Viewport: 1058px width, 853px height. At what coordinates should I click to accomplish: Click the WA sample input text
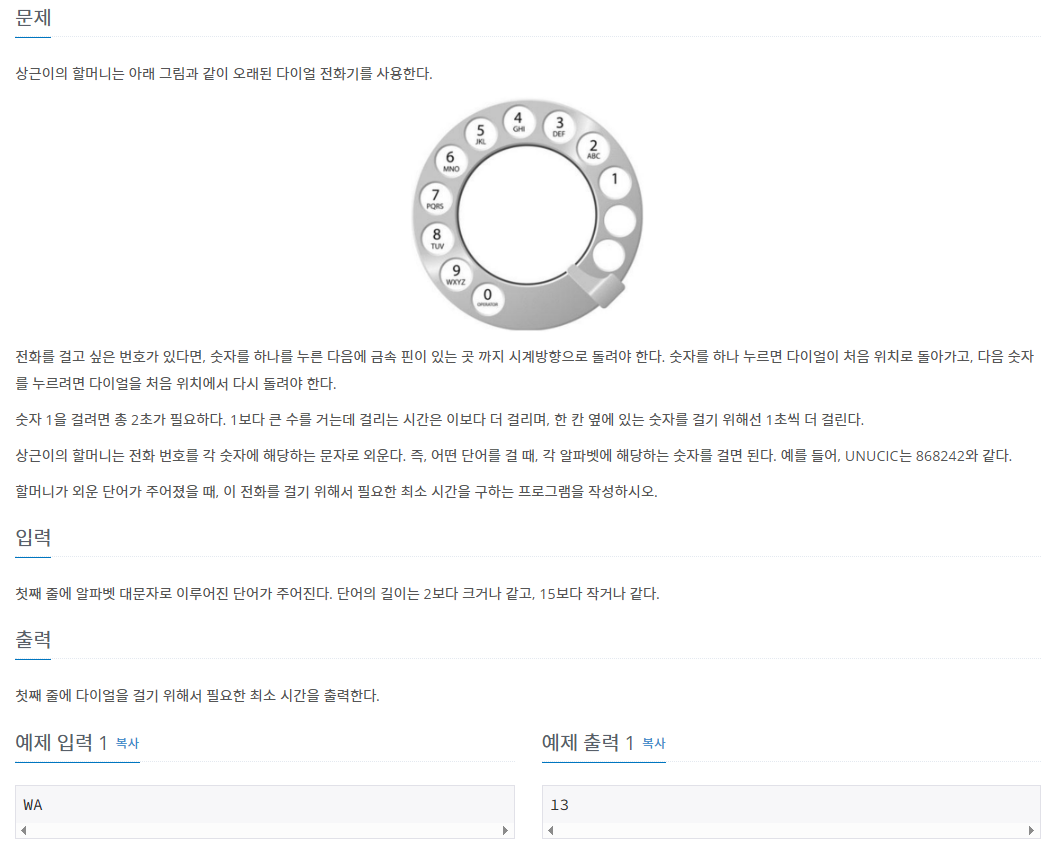tap(32, 804)
